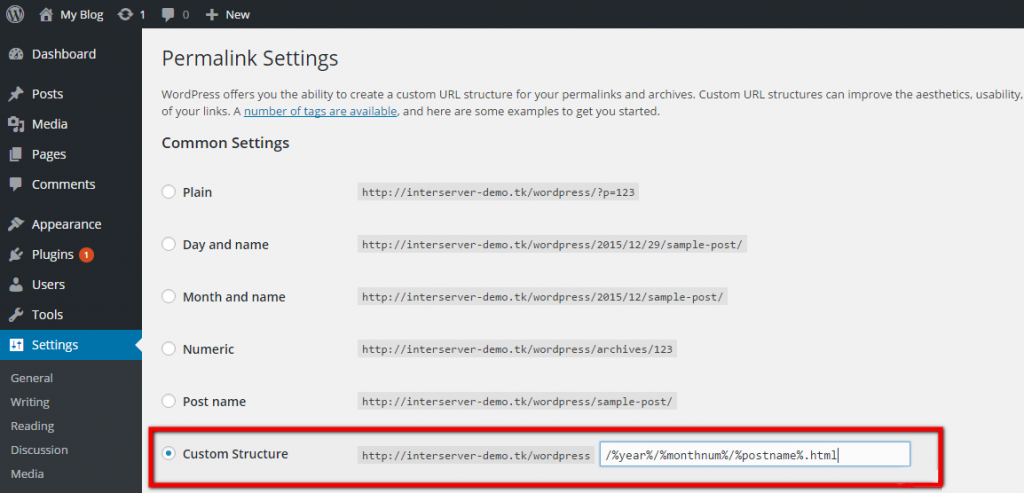
Task: Click the WordPress logo icon
Action: coord(16,15)
